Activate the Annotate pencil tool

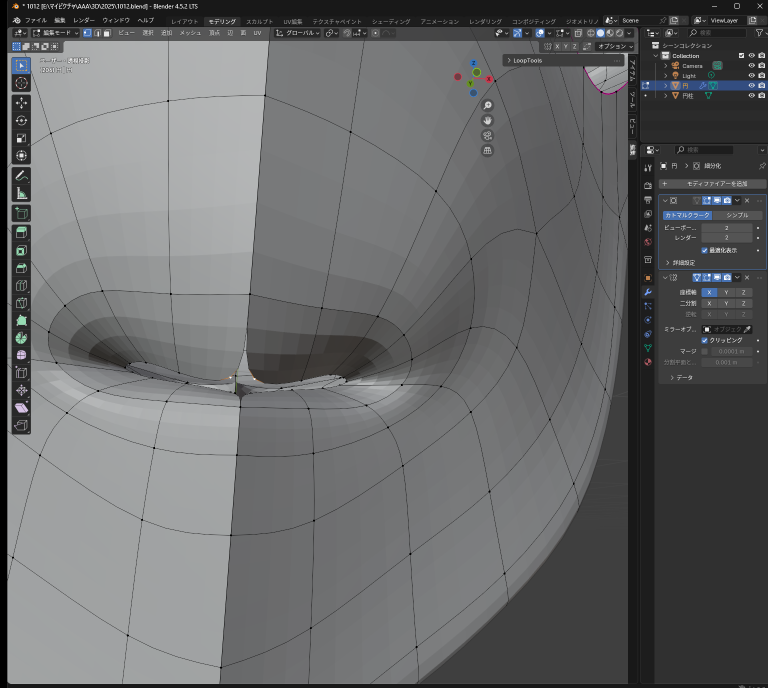pyautogui.click(x=21, y=175)
